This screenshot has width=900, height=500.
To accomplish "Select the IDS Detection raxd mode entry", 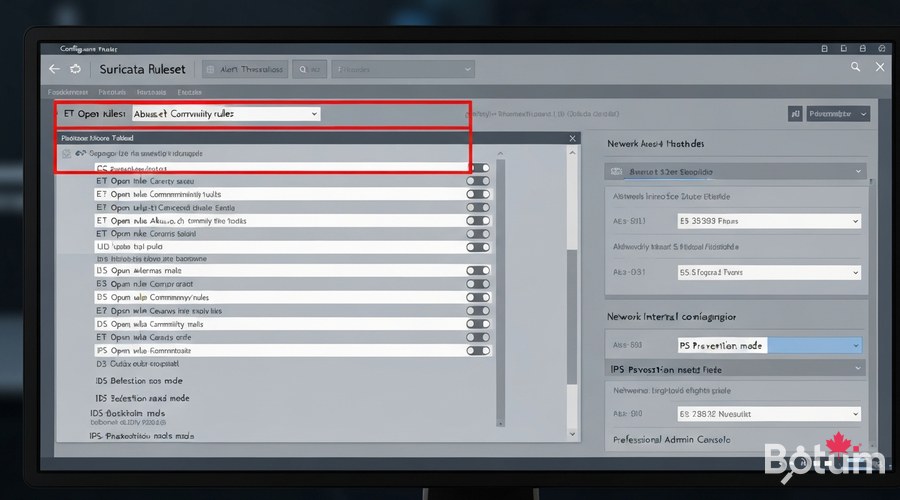I will pyautogui.click(x=142, y=398).
